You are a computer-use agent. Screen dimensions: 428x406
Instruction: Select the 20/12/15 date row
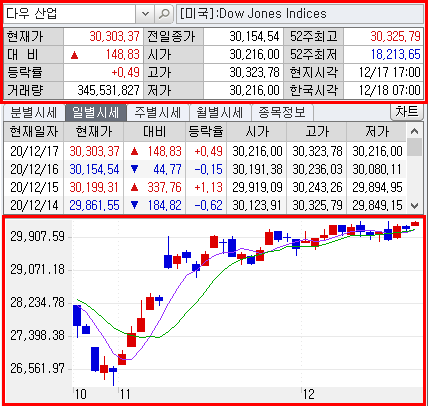click(x=205, y=187)
